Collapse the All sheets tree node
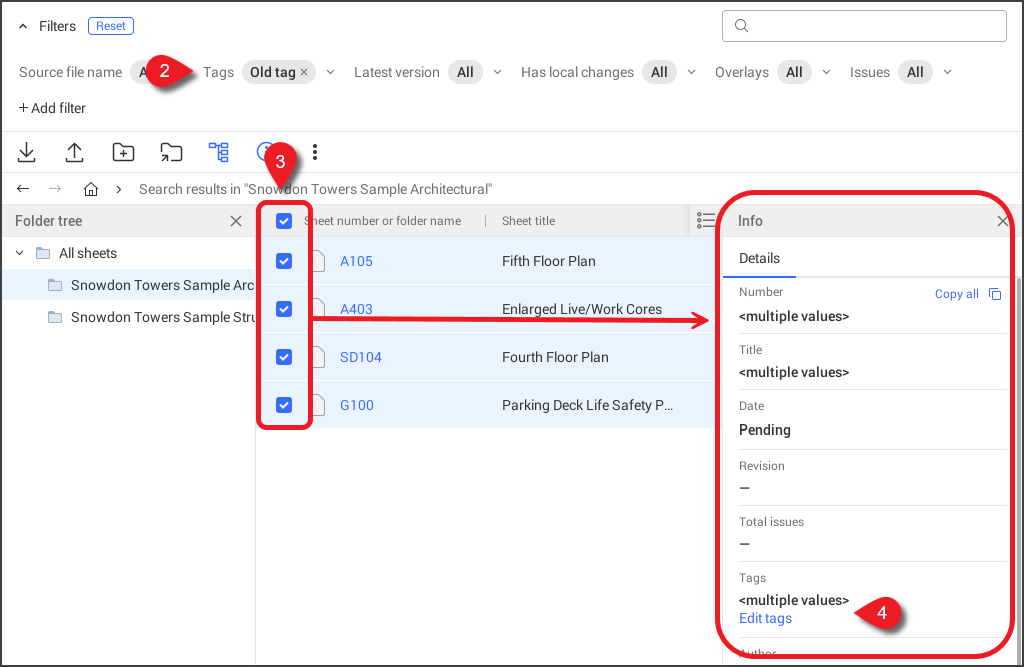The image size is (1024, 667). [x=20, y=253]
